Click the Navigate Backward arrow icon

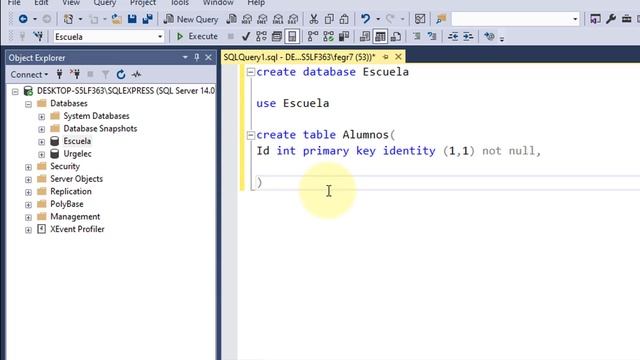point(23,19)
